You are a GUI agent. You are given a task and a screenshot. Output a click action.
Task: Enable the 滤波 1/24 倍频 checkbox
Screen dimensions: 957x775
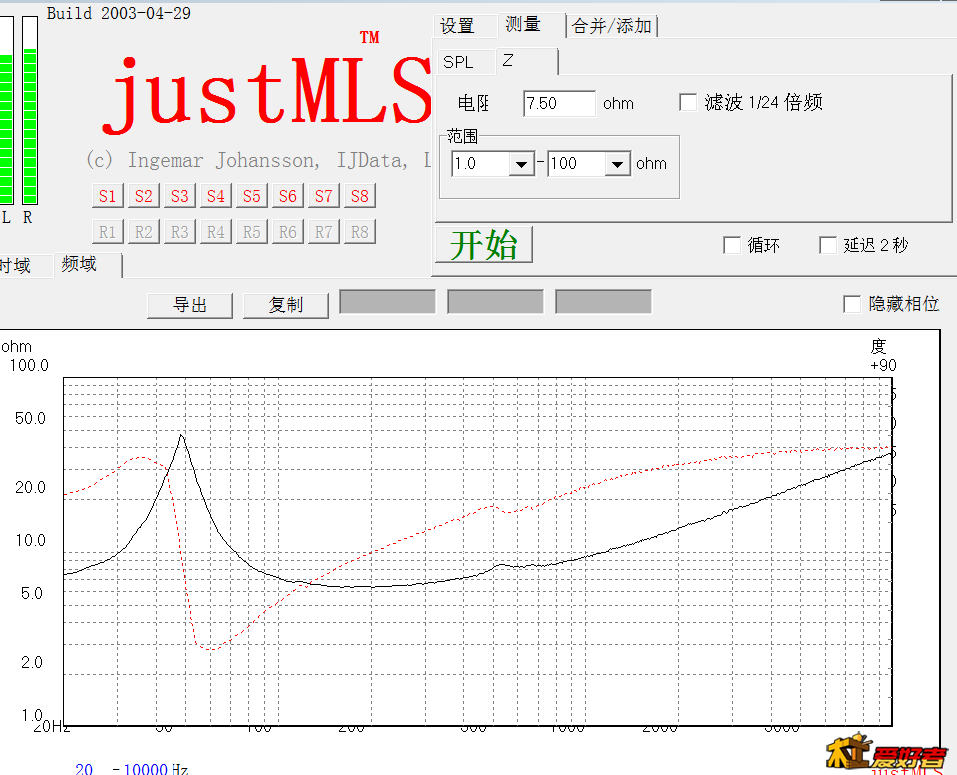[688, 102]
